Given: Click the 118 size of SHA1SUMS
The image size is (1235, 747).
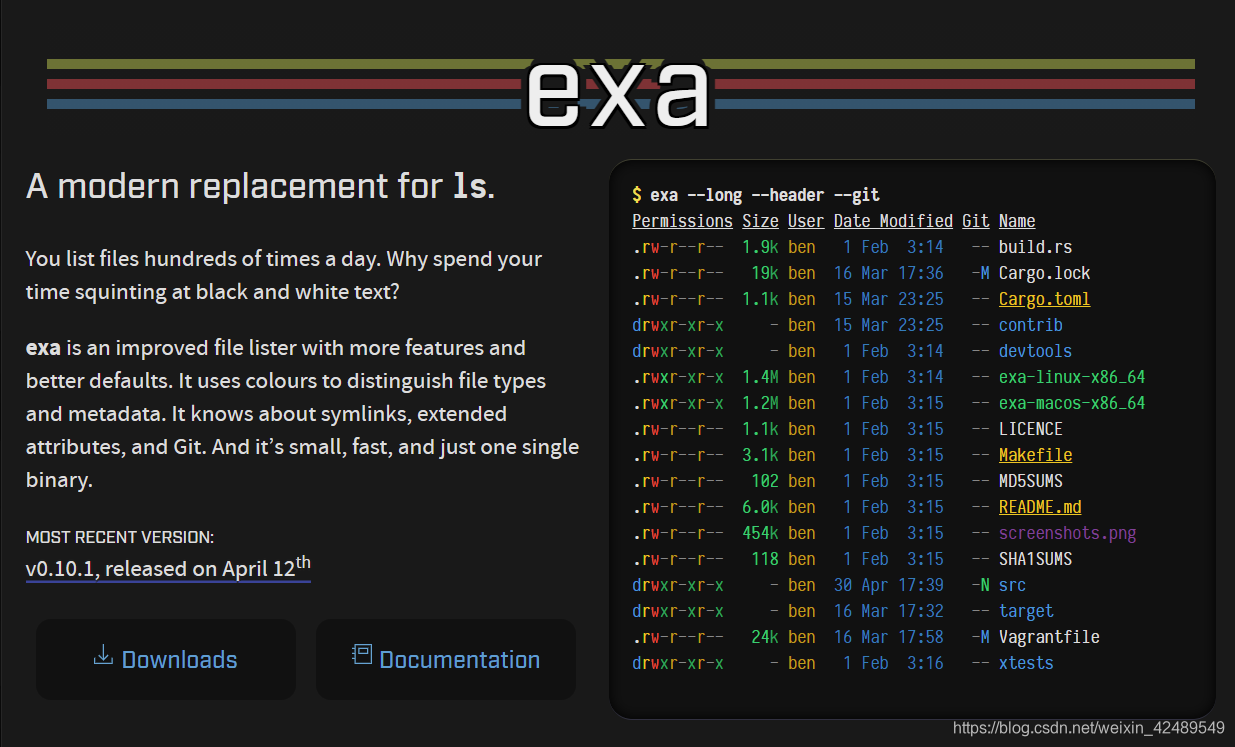Looking at the screenshot, I should coord(765,559).
